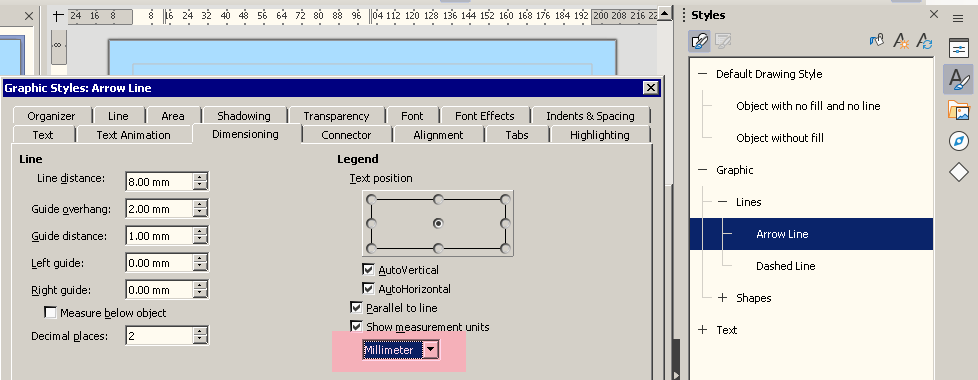The width and height of the screenshot is (978, 380).
Task: Click the Line distance spinner arrows
Action: (200, 182)
